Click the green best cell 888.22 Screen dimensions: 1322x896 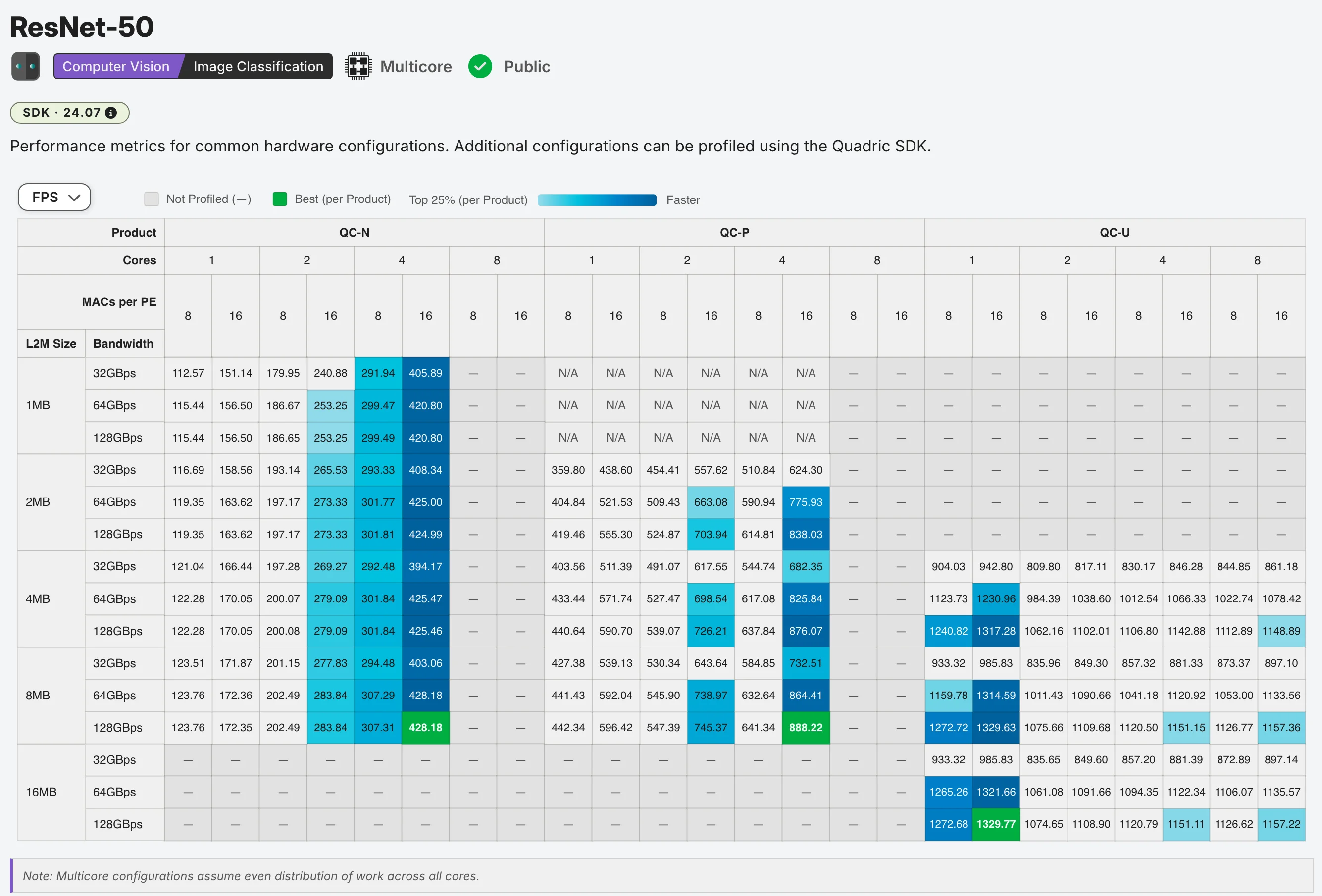(x=806, y=728)
